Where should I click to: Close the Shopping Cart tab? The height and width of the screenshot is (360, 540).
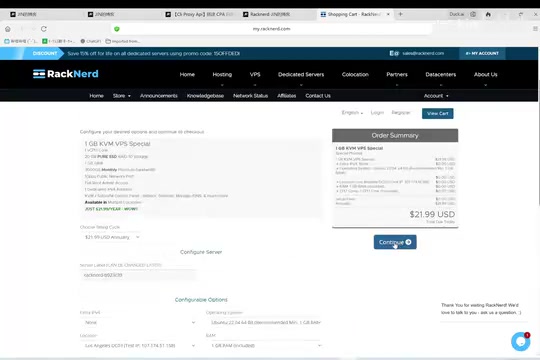(388, 14)
